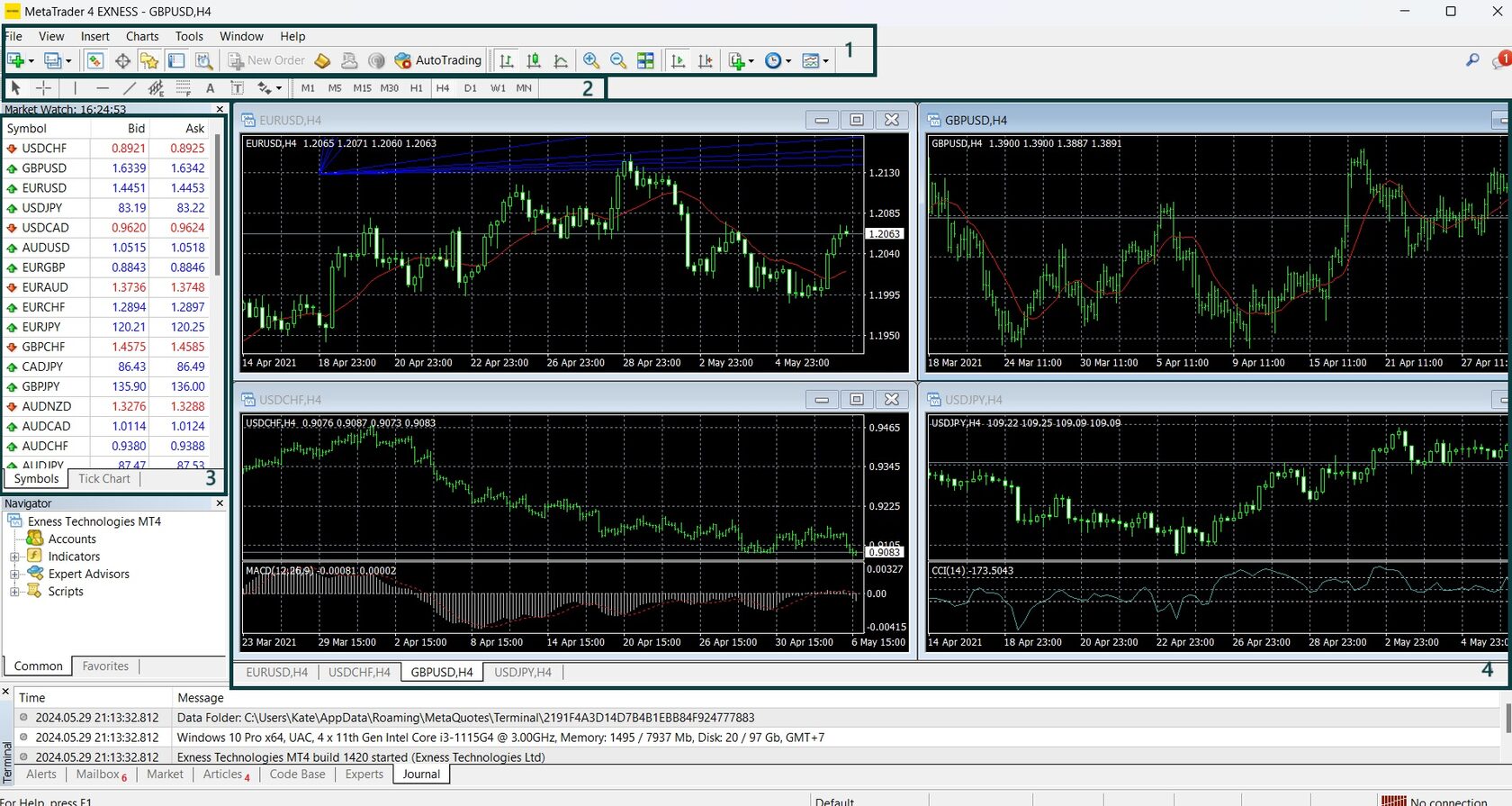Select the GBPUSD row in Market Watch
Screen dimensions: 1512x806
pos(45,168)
